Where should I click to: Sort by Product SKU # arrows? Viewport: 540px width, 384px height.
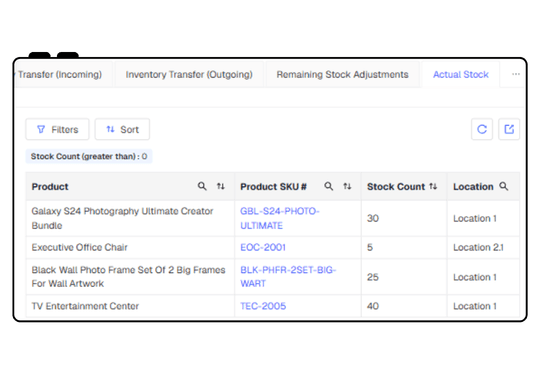347,186
